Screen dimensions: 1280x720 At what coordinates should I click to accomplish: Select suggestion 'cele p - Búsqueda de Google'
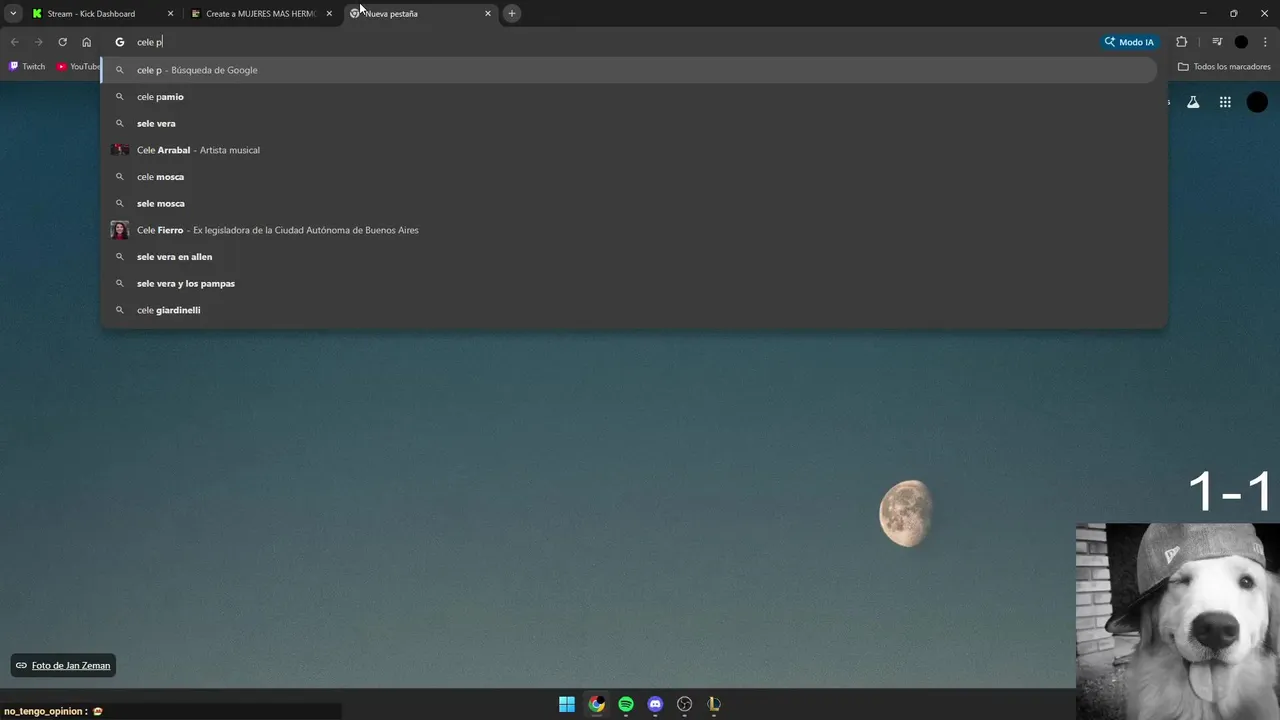(630, 70)
